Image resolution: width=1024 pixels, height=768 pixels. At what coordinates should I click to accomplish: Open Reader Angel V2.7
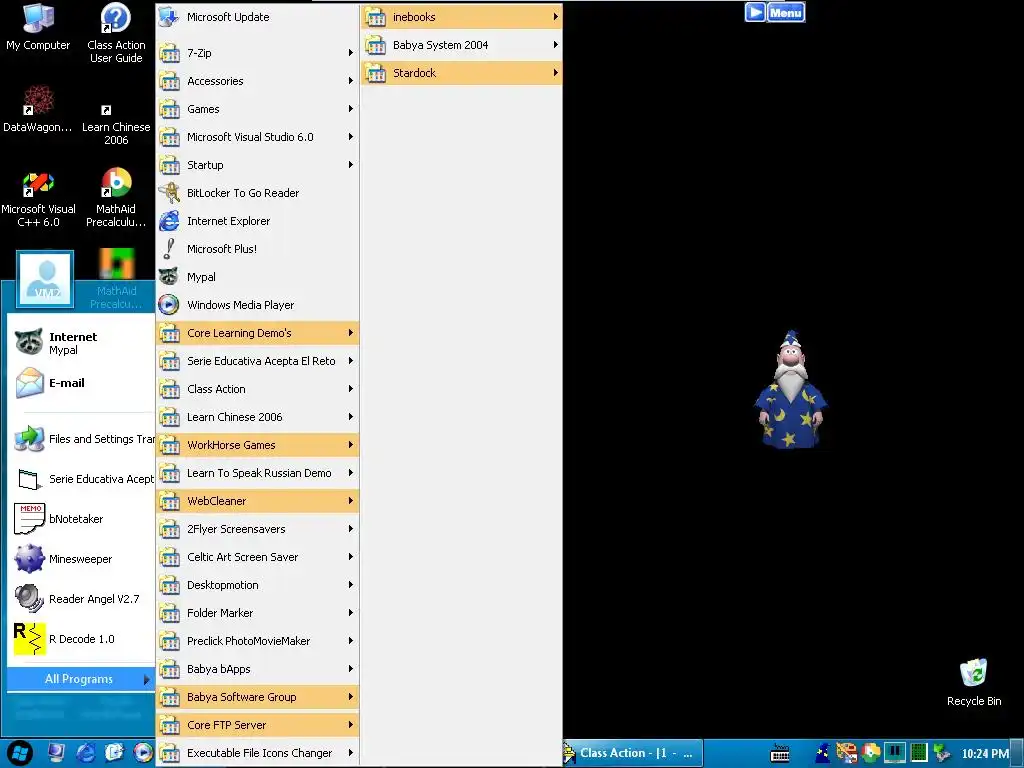click(x=82, y=599)
